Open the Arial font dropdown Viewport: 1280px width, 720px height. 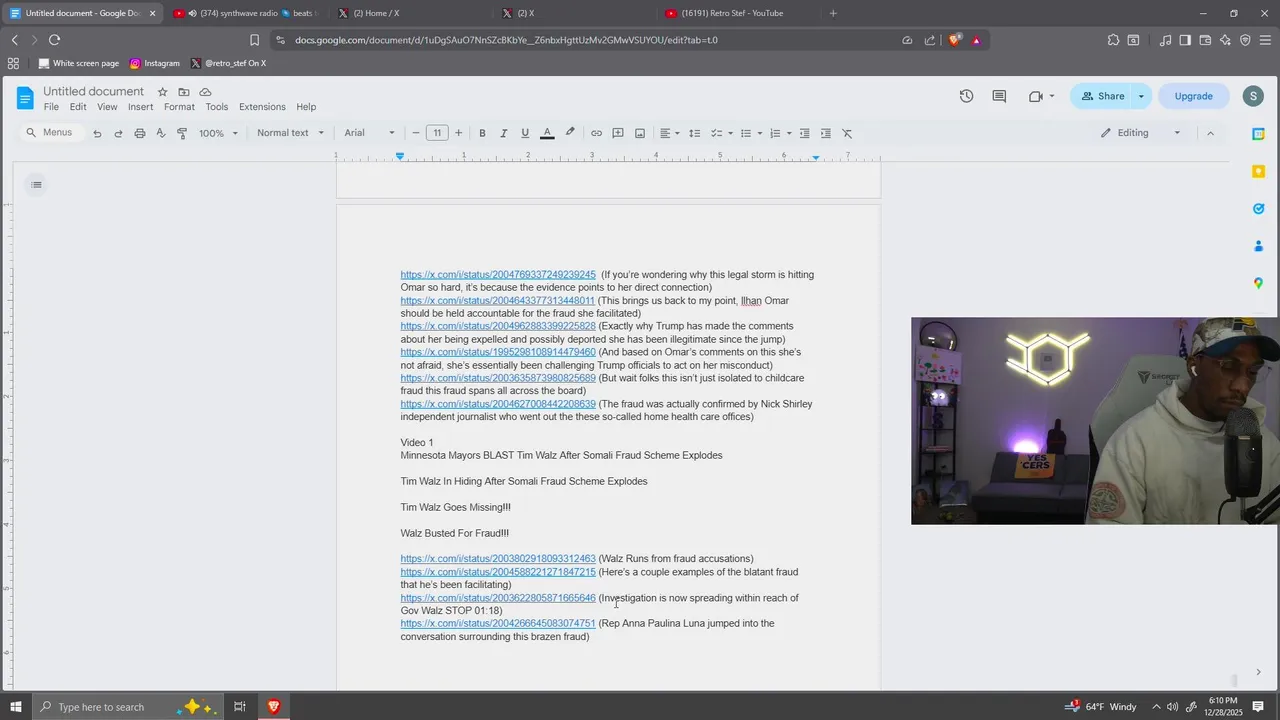(370, 133)
